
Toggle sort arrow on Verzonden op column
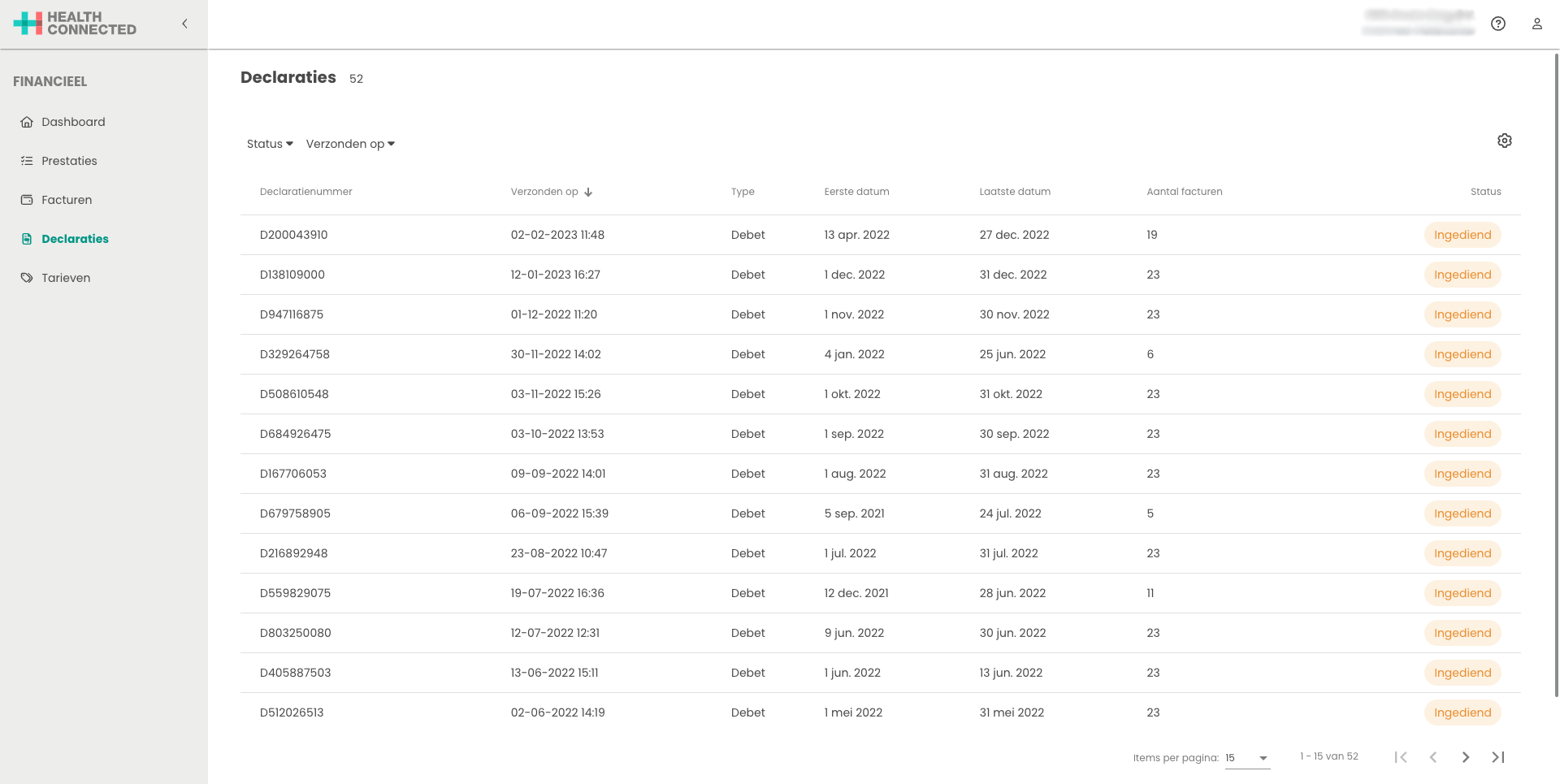[x=588, y=193]
